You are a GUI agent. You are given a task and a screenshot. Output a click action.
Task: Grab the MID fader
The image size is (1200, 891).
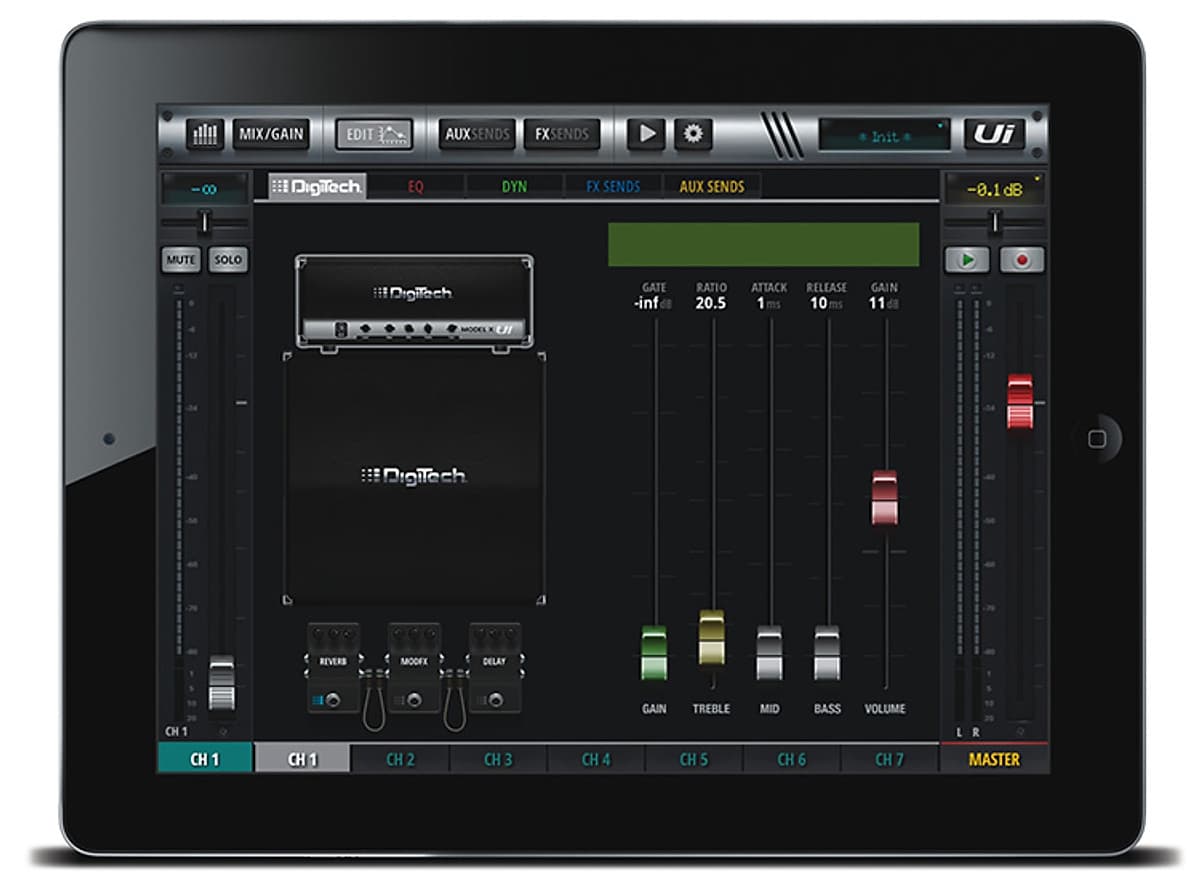769,653
